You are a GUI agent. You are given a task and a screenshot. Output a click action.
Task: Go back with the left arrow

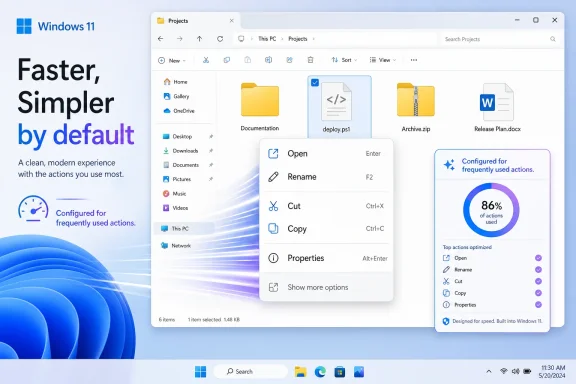[x=161, y=39]
